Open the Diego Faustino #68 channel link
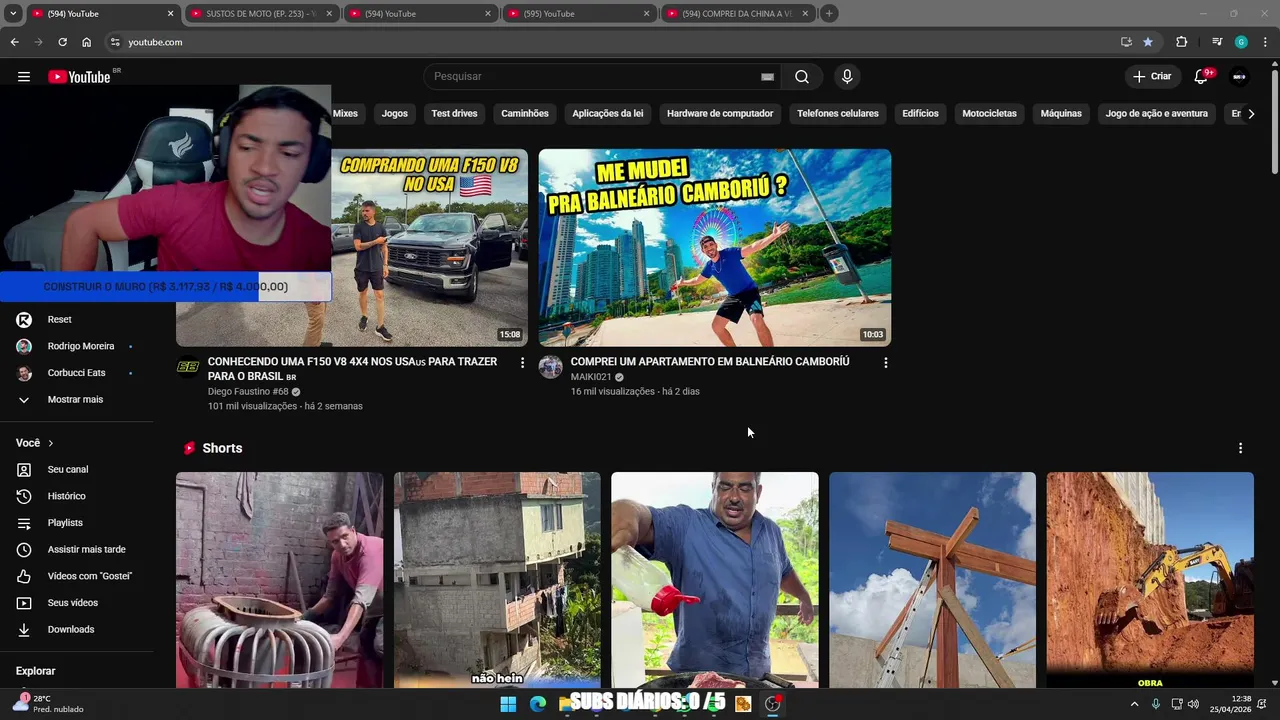 (248, 392)
